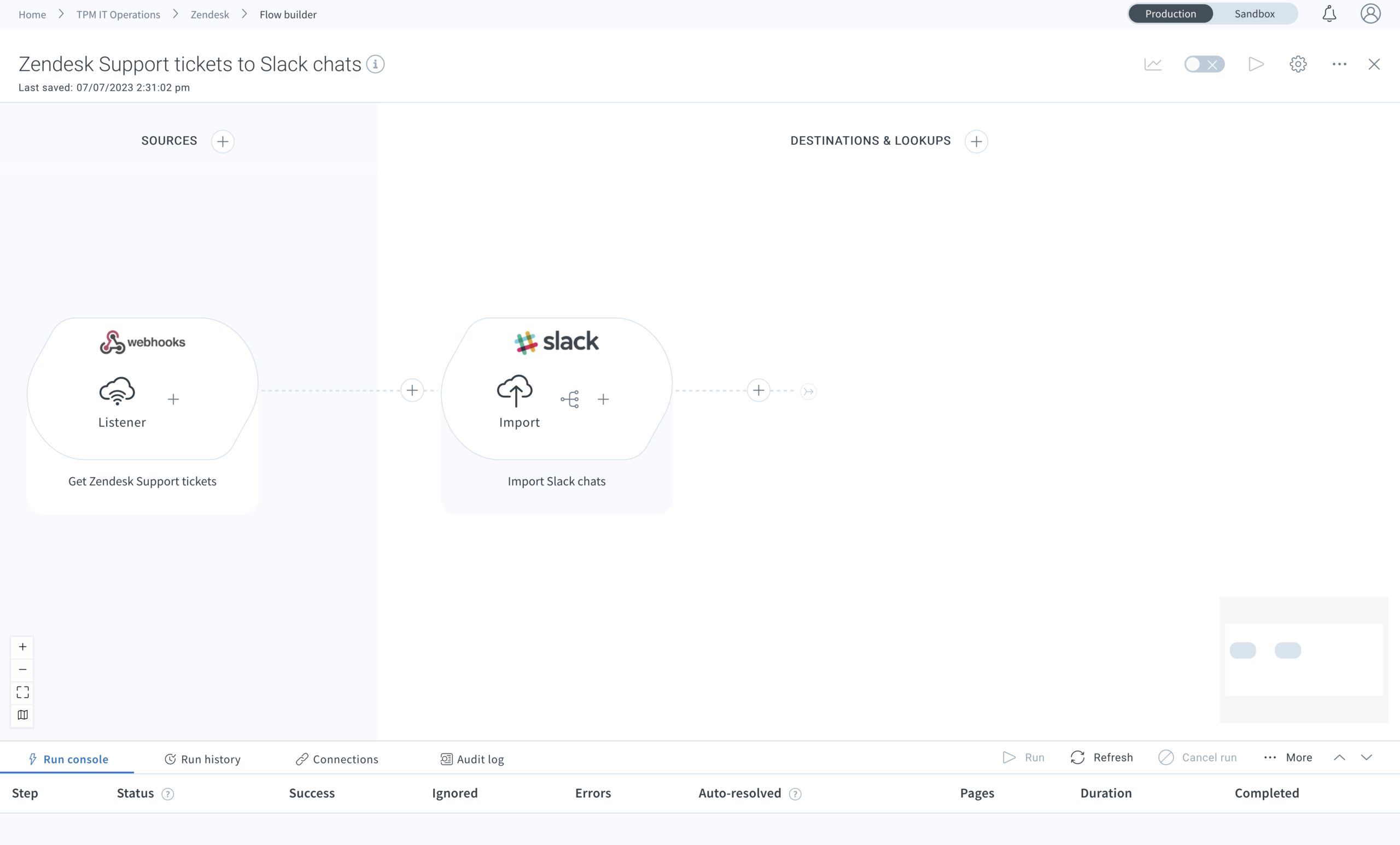Click the Import Slack chats label
The height and width of the screenshot is (845, 1400).
(x=557, y=481)
